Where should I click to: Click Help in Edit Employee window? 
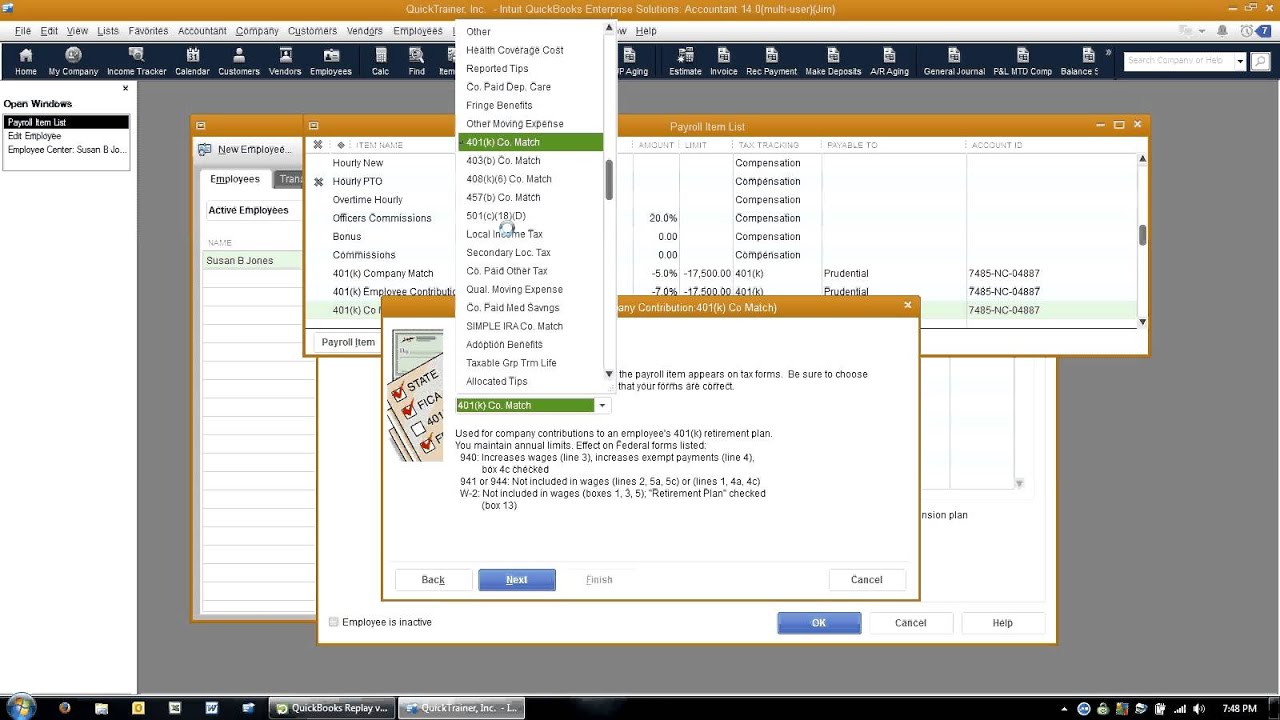[1003, 622]
